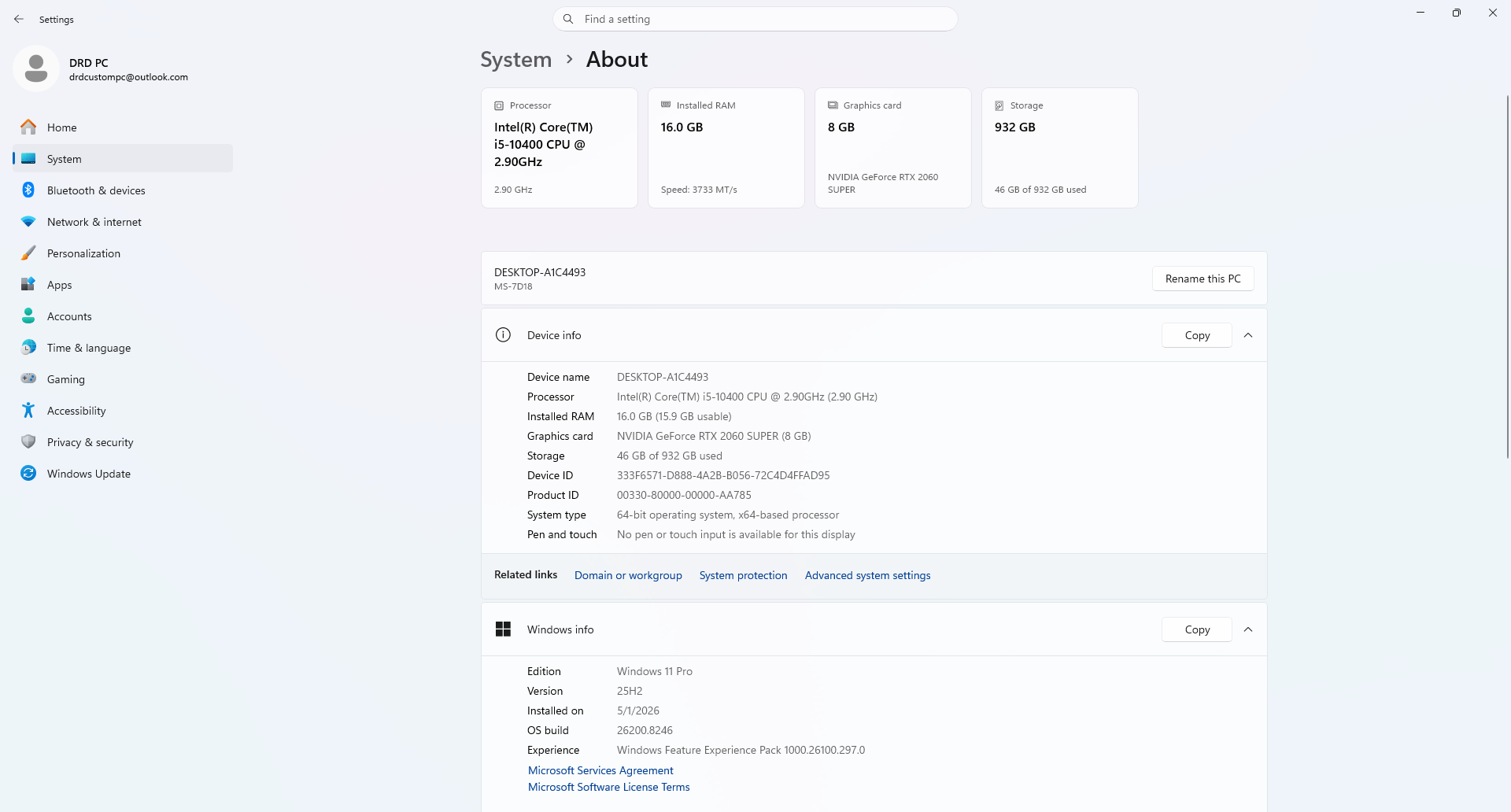Screen dimensions: 1511x812
Task: Click the search magnifier icon
Action: tap(568, 19)
